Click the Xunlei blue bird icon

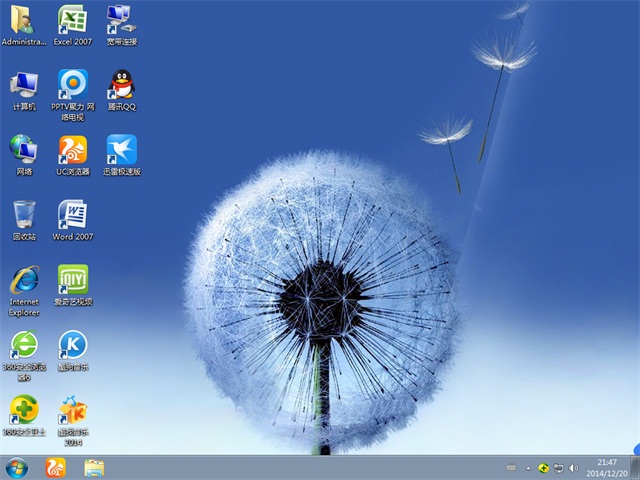[x=121, y=150]
